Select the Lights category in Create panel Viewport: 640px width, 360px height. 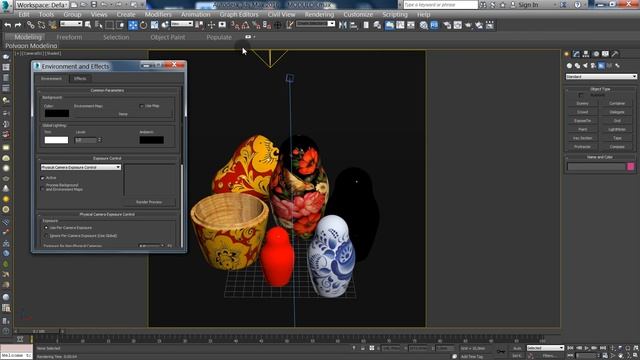[x=585, y=65]
